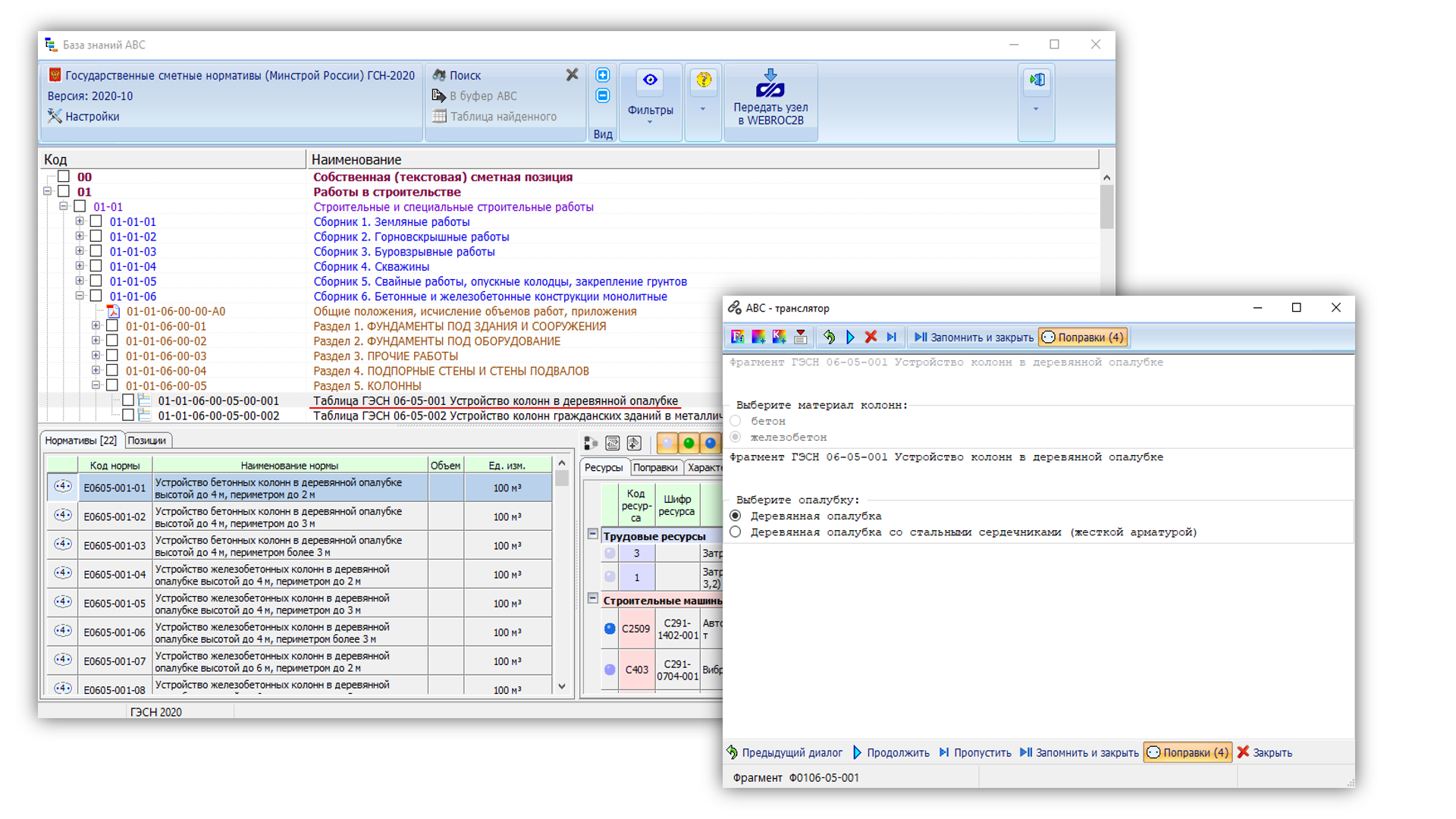Collapse the 01-01-06 Сборник 6 node
The height and width of the screenshot is (819, 1456).
click(x=80, y=296)
